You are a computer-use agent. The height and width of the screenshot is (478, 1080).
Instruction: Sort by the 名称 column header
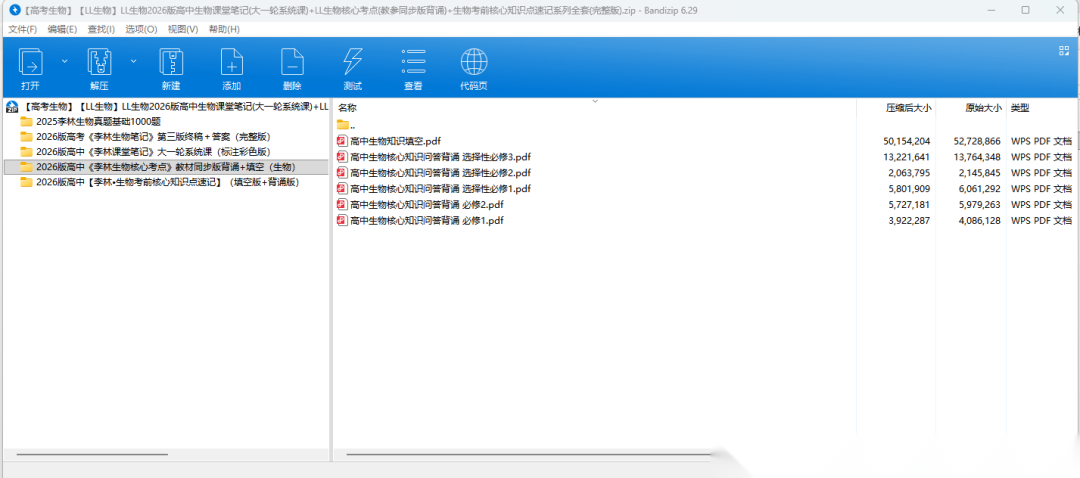348,107
